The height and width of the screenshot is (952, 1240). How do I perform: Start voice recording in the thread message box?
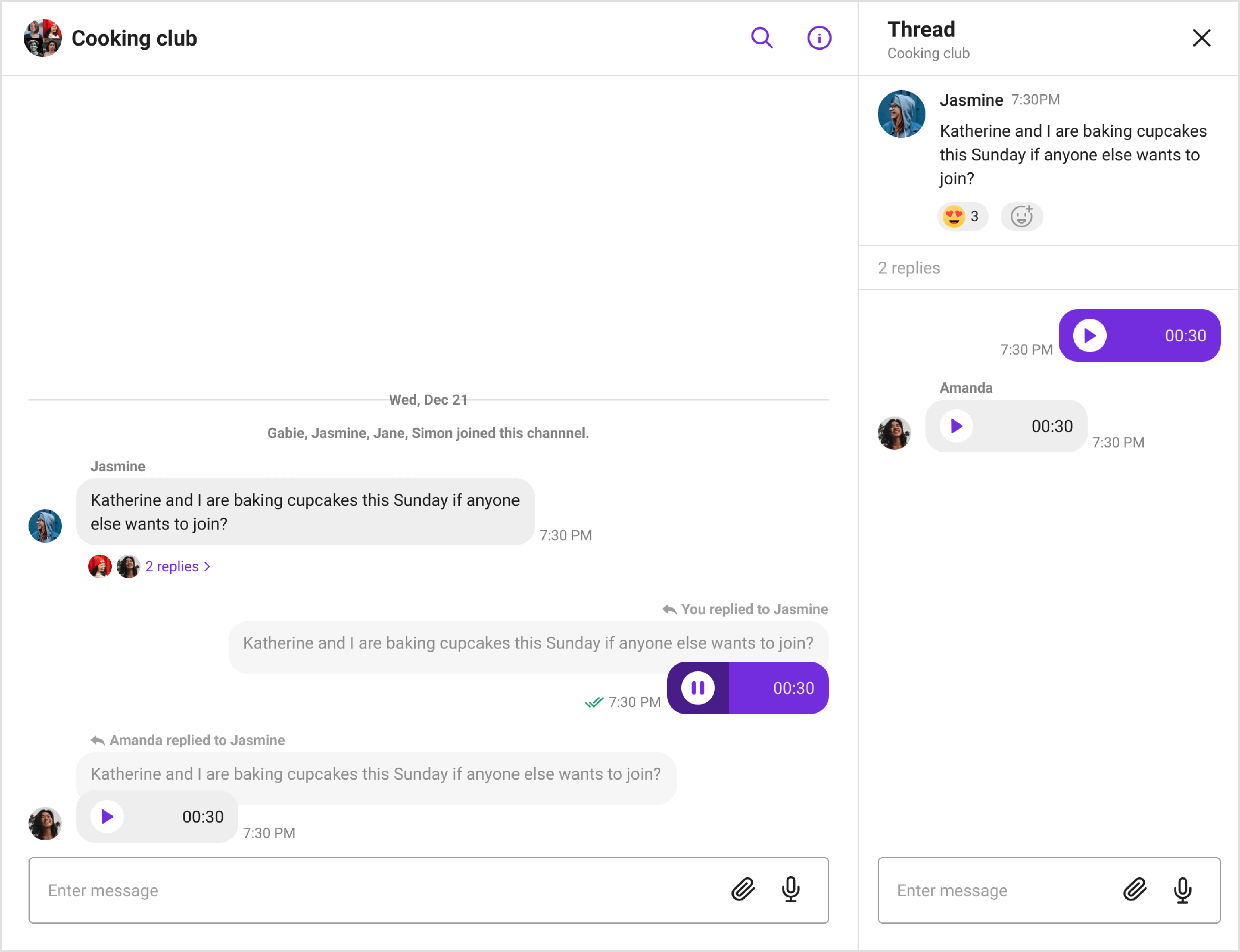click(x=1182, y=890)
